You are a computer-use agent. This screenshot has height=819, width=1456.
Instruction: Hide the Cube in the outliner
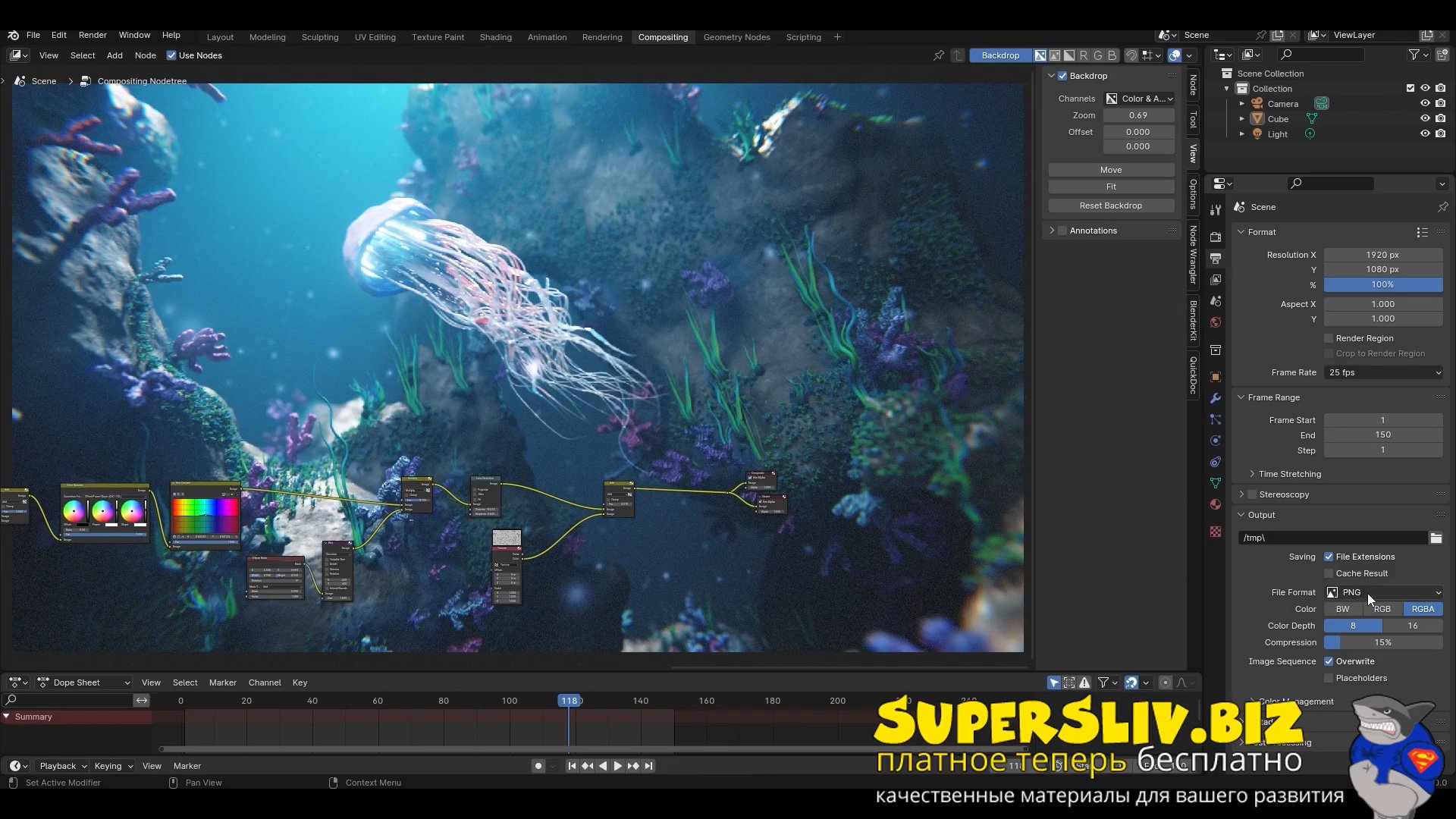[x=1425, y=119]
